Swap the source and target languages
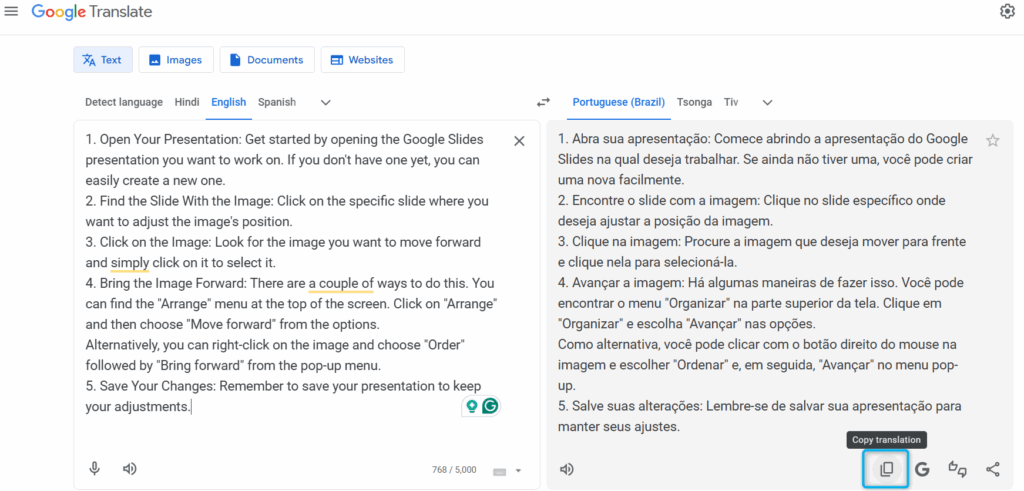 point(543,102)
